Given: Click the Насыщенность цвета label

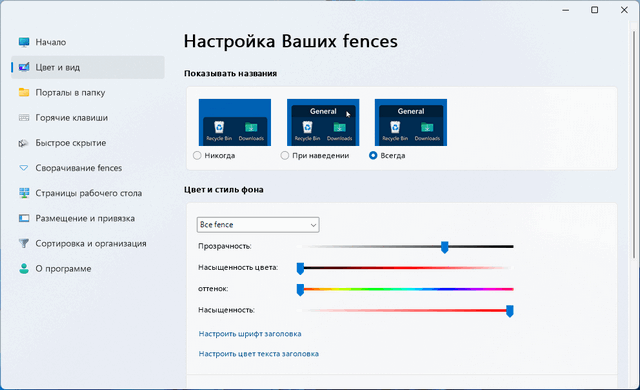Looking at the screenshot, I should click(x=238, y=268).
